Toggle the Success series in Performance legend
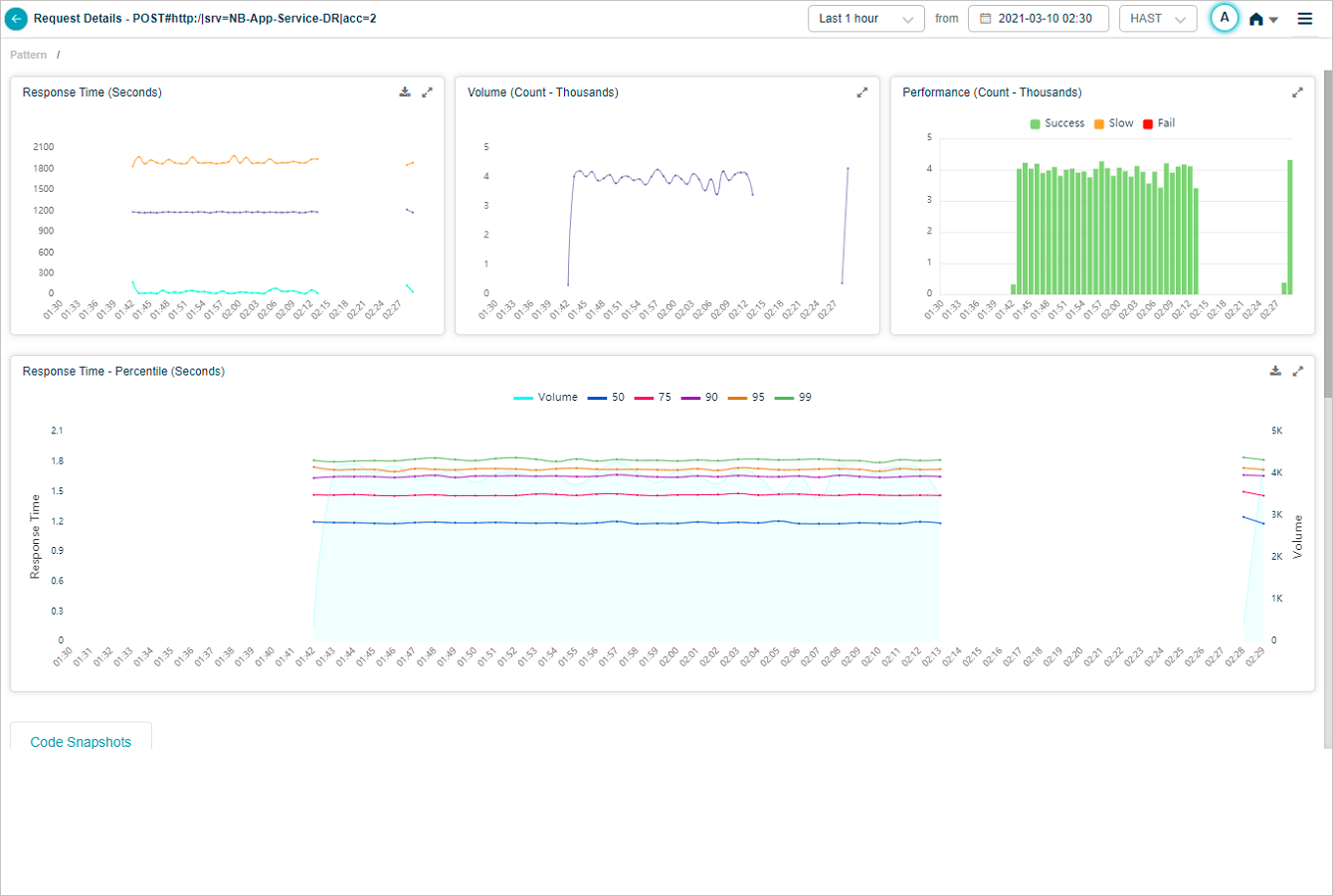This screenshot has width=1333, height=896. pyautogui.click(x=1056, y=123)
